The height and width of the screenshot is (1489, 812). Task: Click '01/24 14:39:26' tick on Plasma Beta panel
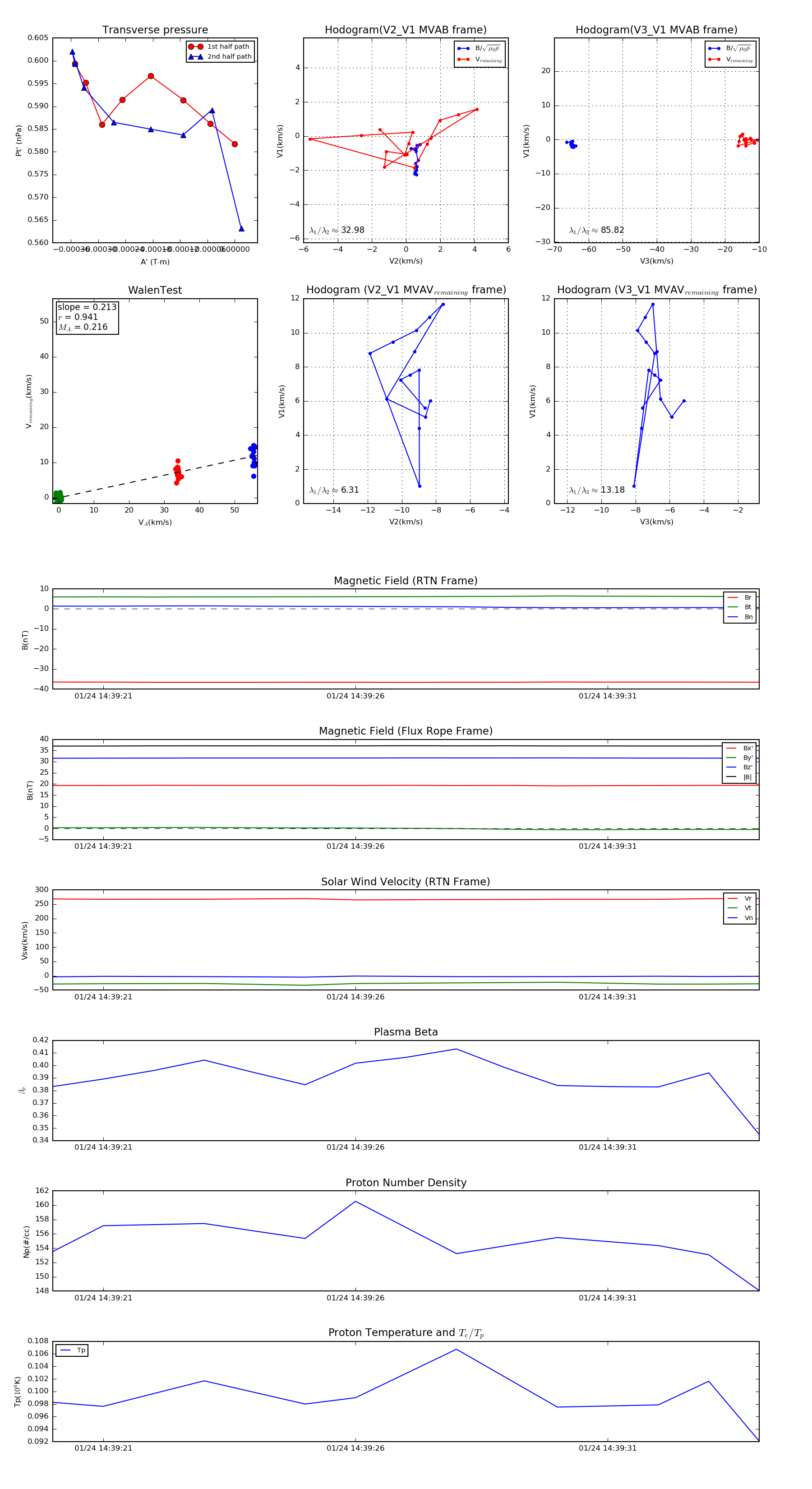[355, 1147]
